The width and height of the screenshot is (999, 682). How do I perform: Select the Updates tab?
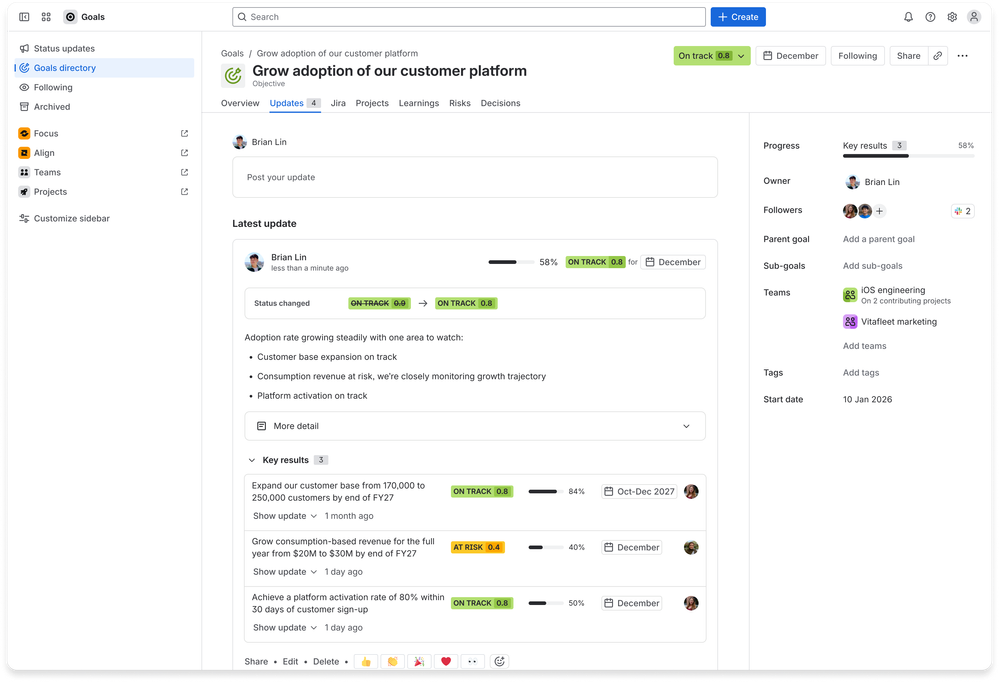(295, 103)
